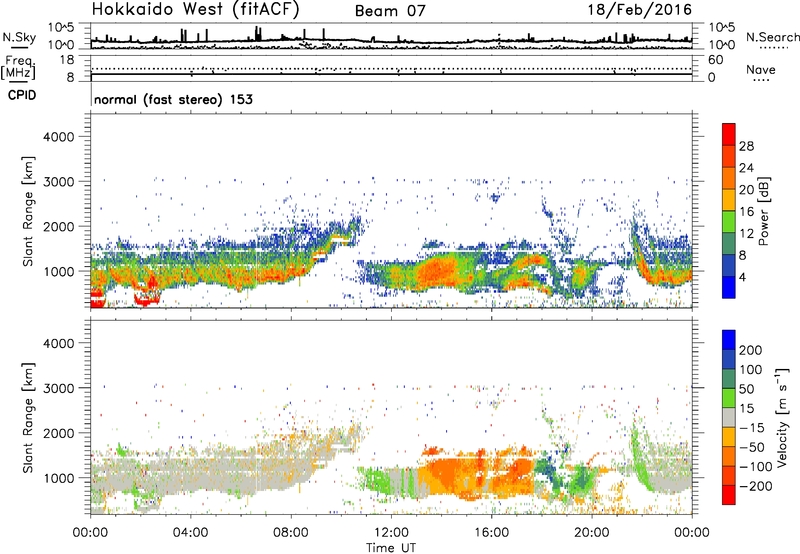Viewport: 800px width, 554px height.
Task: Select the yellow 16–20 dB Power color segment
Action: click(729, 199)
